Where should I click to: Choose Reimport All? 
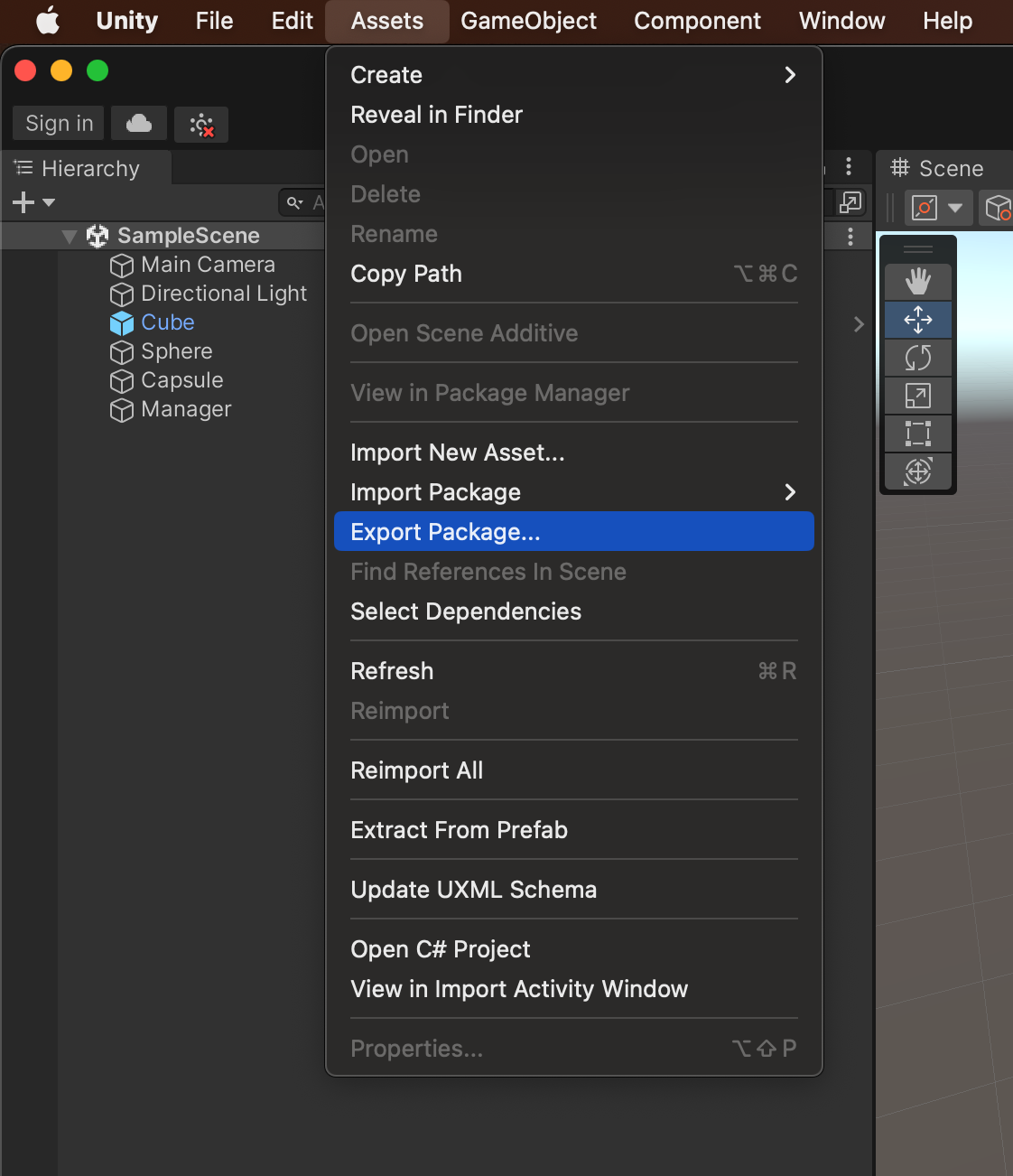[574, 770]
